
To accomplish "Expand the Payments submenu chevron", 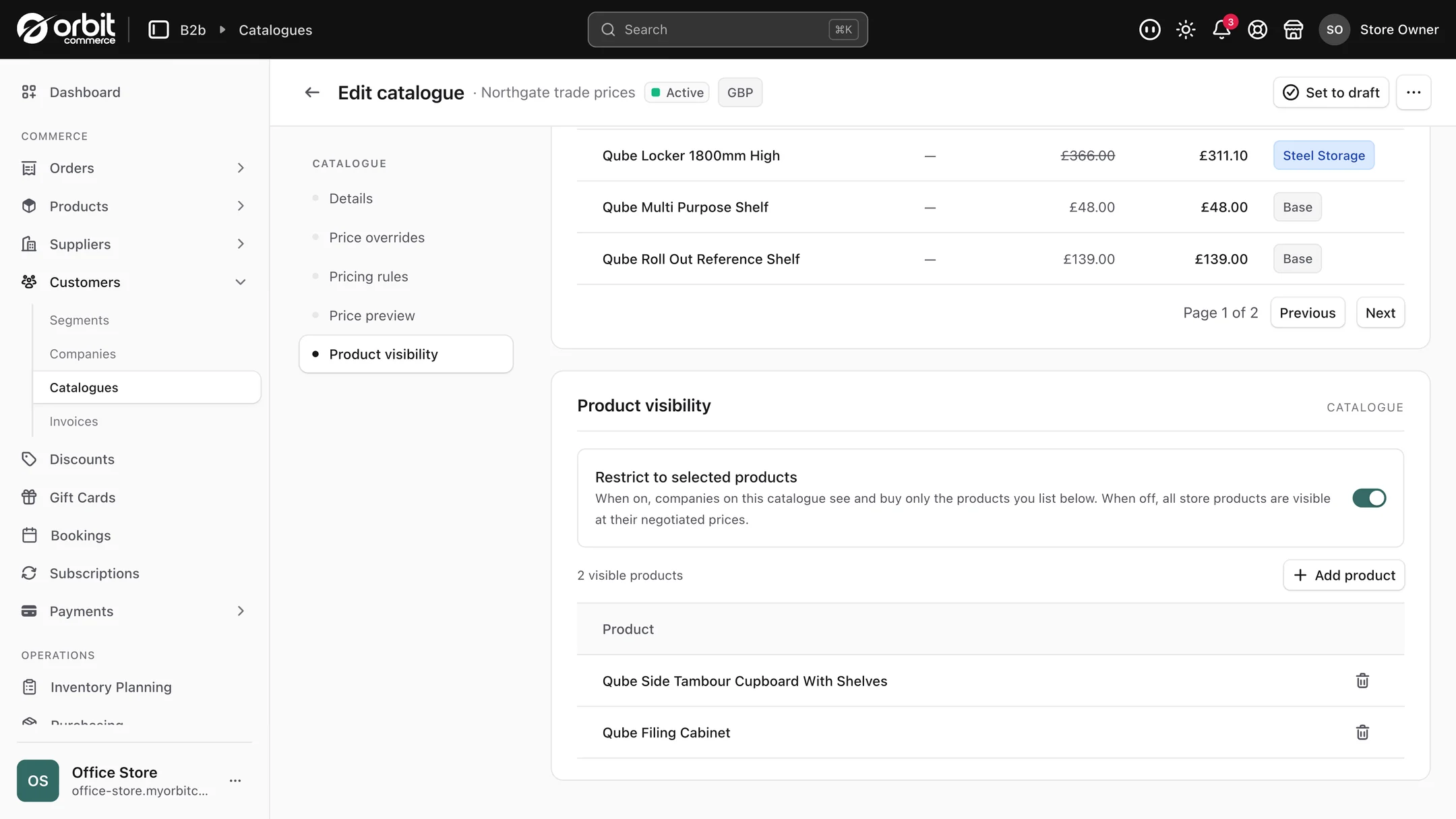I will pyautogui.click(x=241, y=611).
